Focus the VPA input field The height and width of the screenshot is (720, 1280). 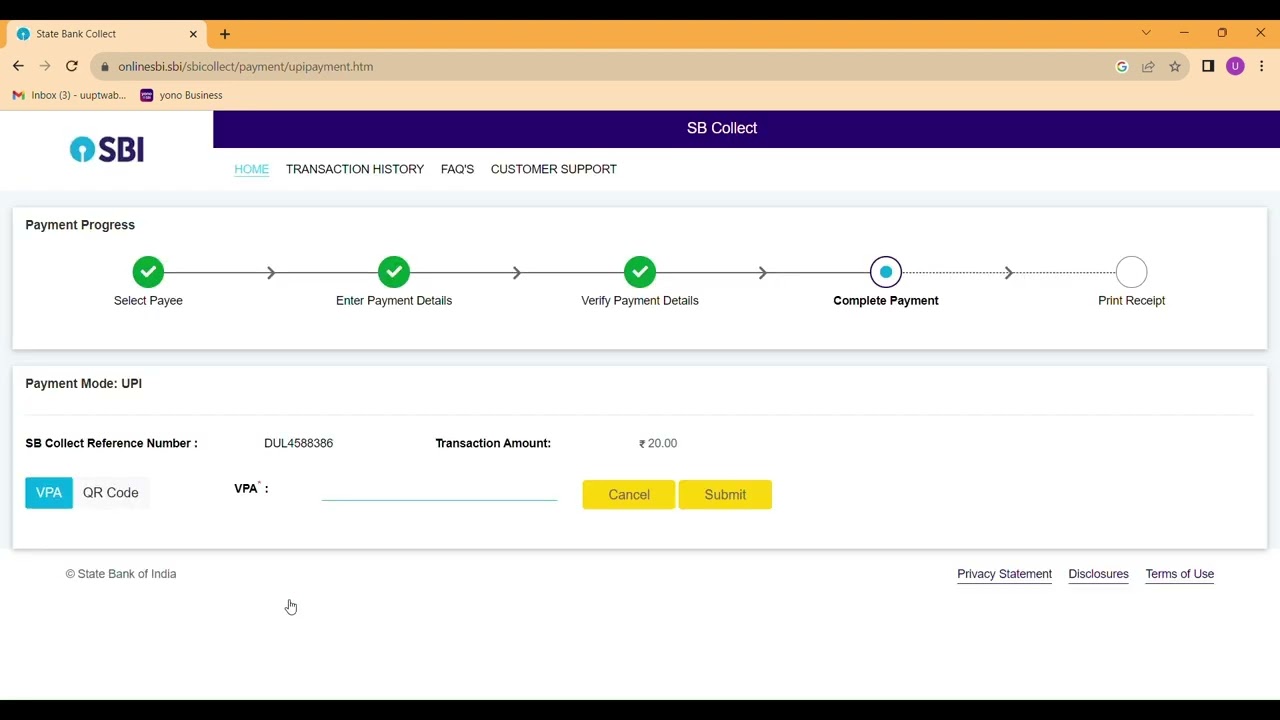[439, 489]
